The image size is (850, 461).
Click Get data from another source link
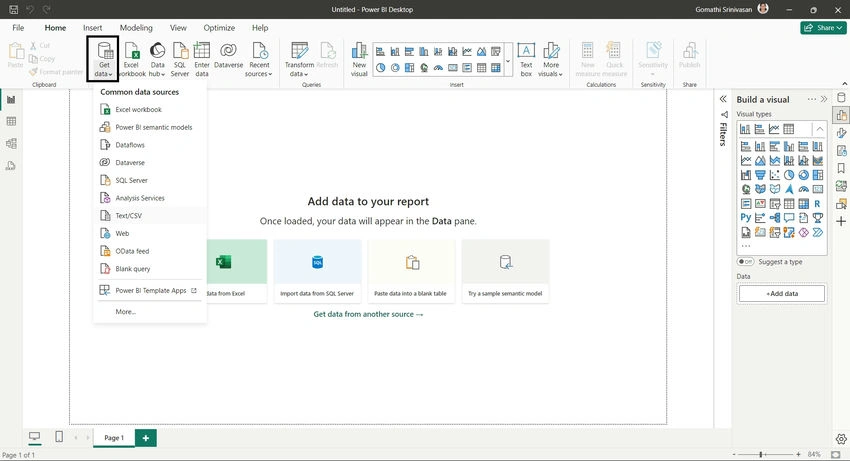[x=368, y=314]
